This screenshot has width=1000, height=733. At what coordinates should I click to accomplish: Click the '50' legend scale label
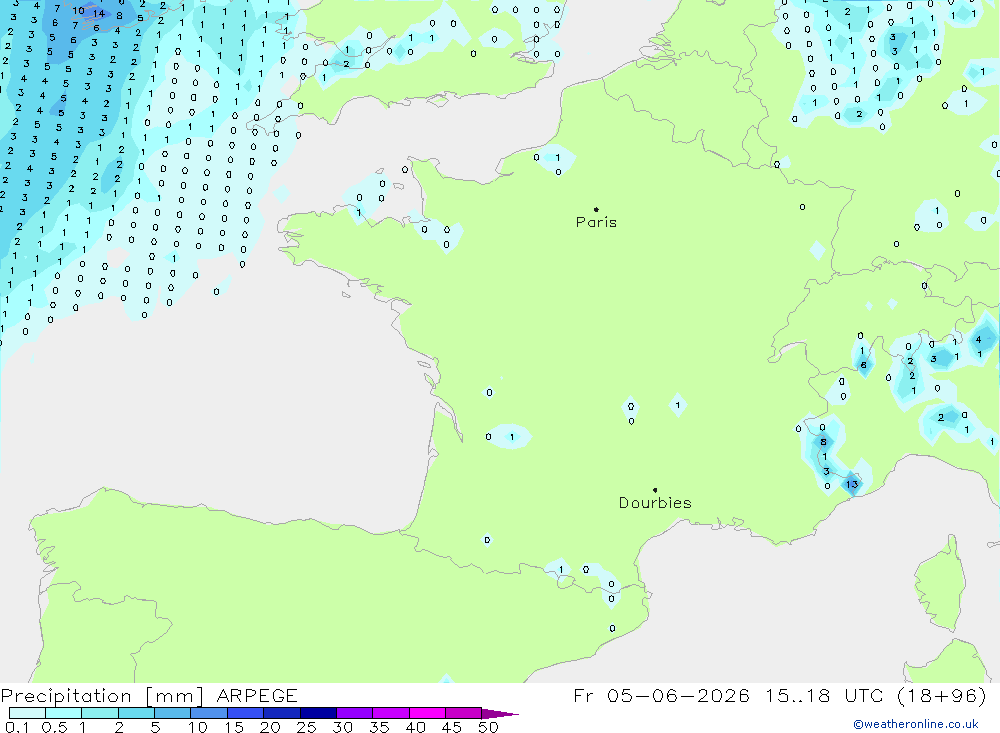coord(488,727)
